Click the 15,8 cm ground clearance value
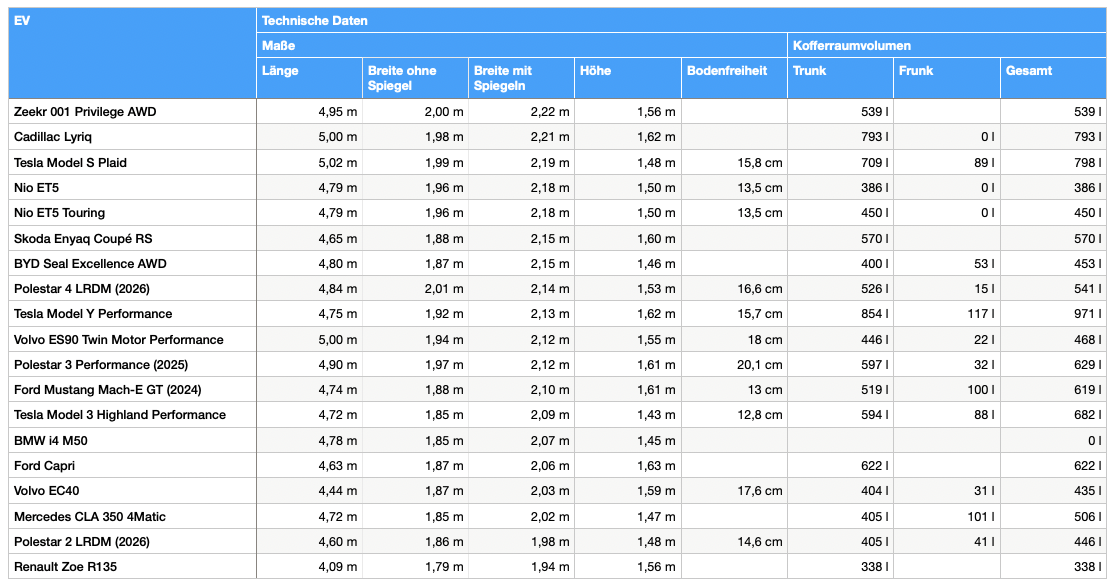Image resolution: width=1115 pixels, height=586 pixels. (x=759, y=162)
